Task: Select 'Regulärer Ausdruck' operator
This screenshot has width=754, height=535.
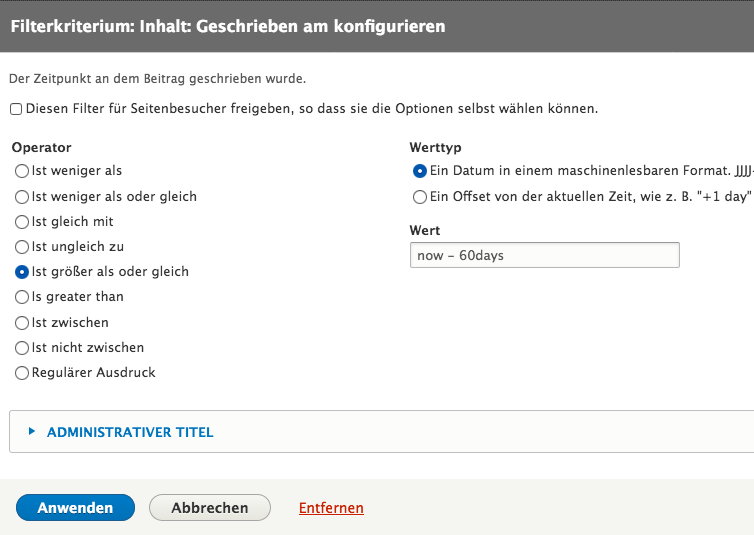Action: pyautogui.click(x=22, y=373)
